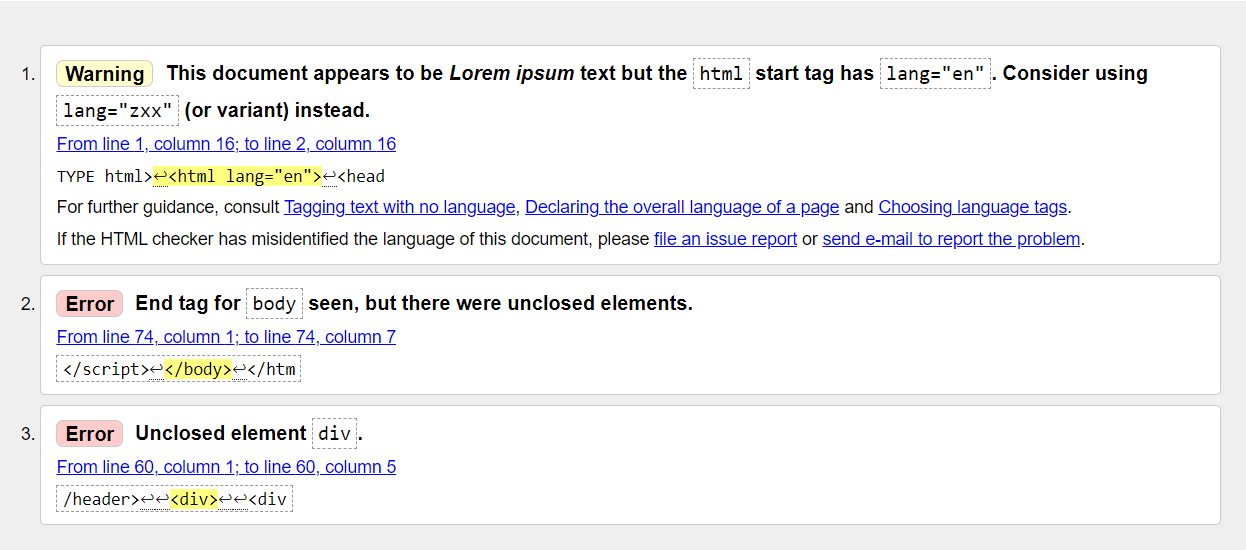Click the Error badge for body end tag
Screen dimensions: 1246x550
coord(90,304)
